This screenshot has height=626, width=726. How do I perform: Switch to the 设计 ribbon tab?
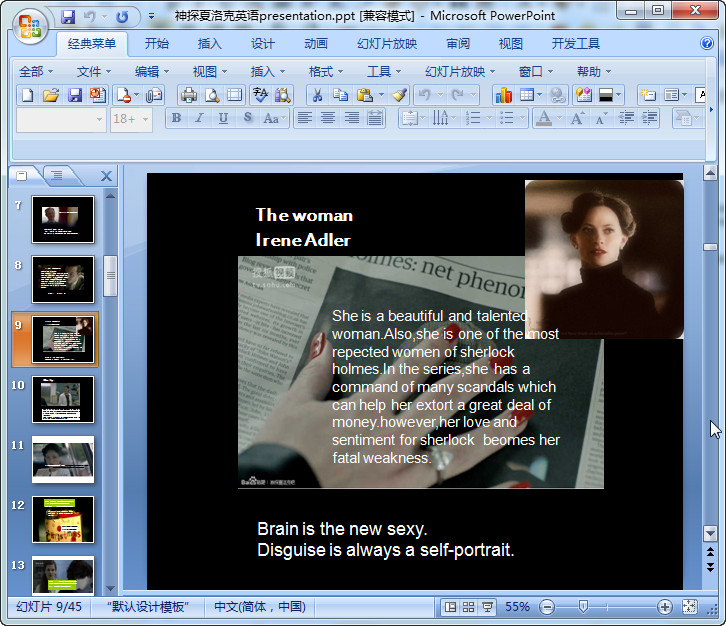(x=263, y=44)
